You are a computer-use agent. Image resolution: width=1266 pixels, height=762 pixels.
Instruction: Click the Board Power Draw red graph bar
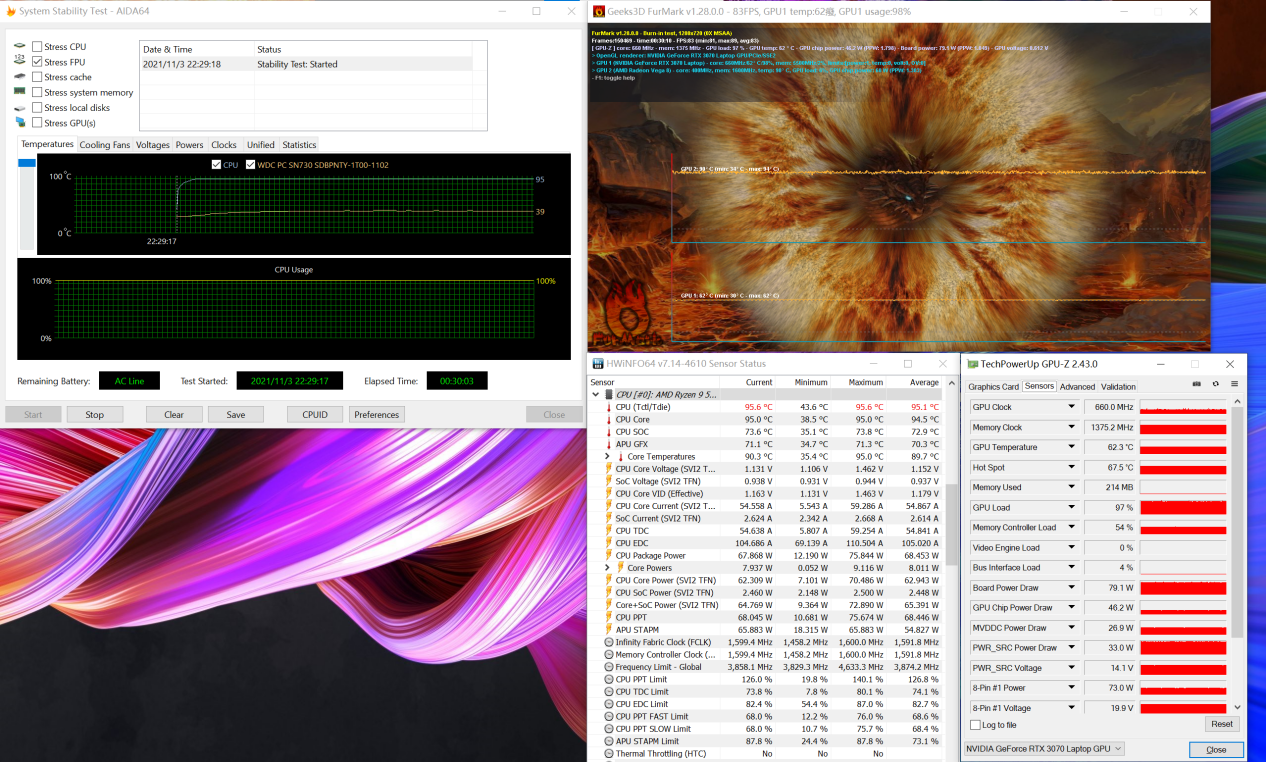[1183, 588]
